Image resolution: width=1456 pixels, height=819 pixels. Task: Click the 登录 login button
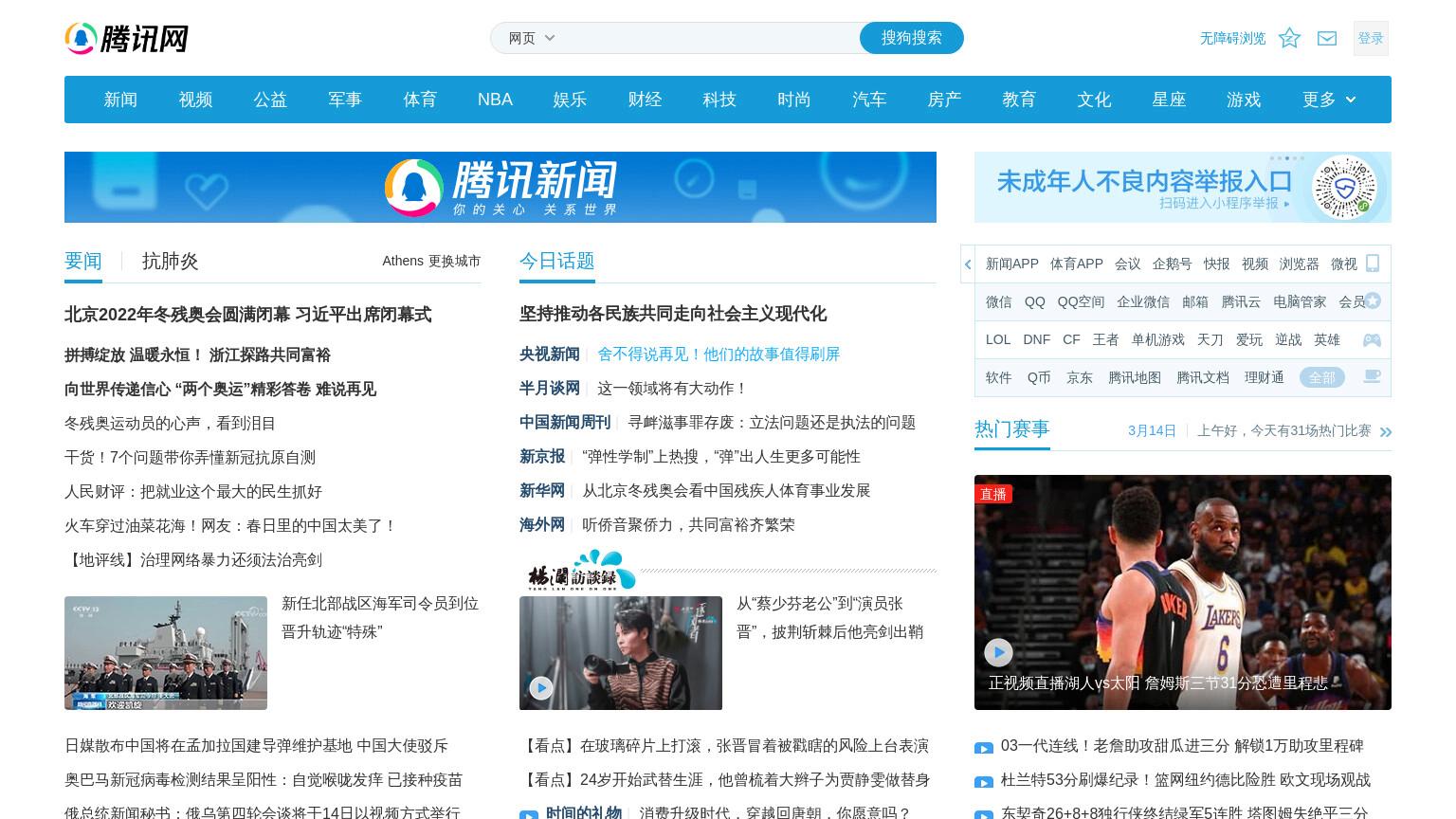tap(1371, 38)
